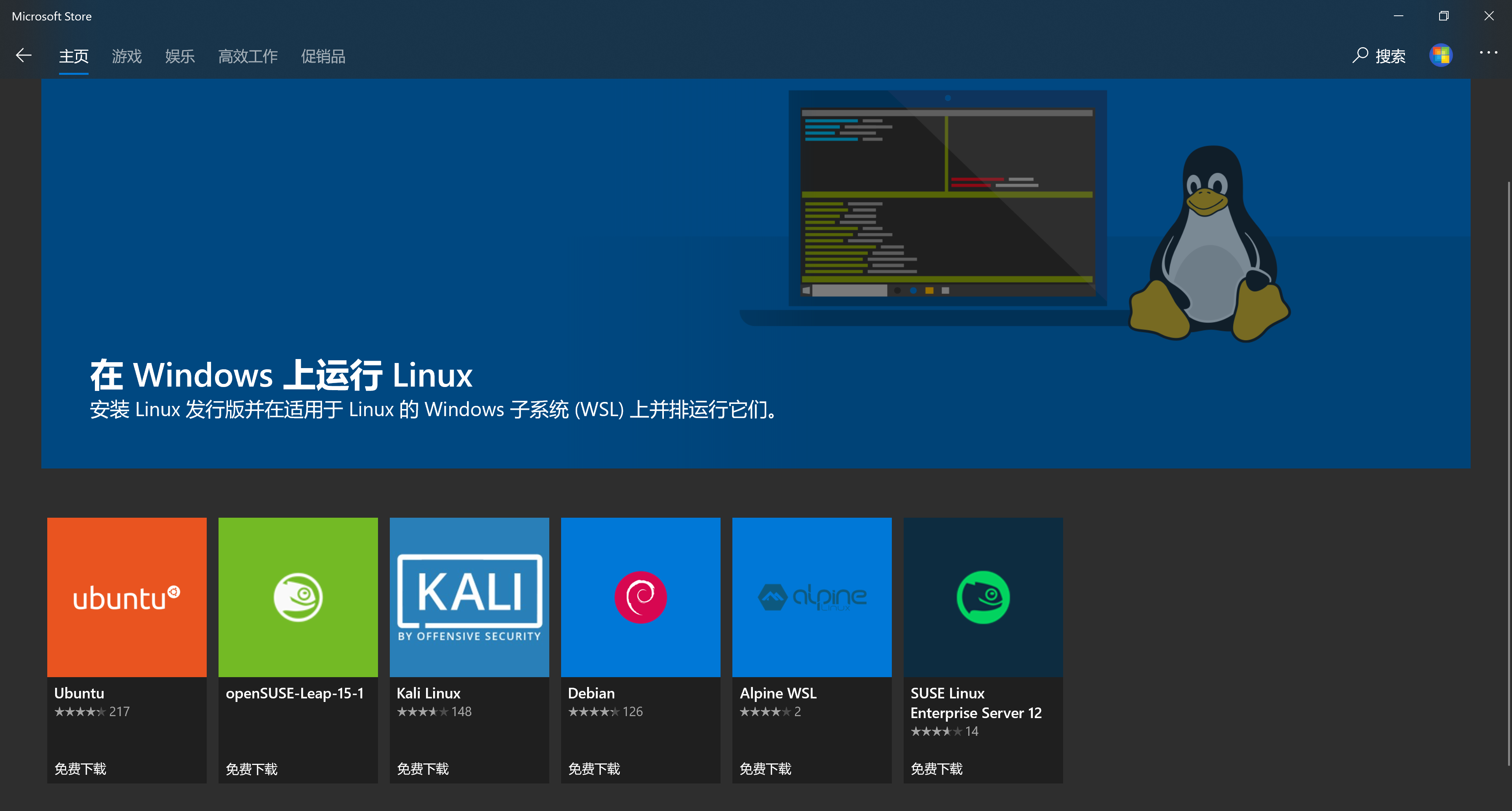The width and height of the screenshot is (1512, 811).
Task: Click 免费下载 under SUSE Linux Enterprise Server
Action: (x=937, y=769)
